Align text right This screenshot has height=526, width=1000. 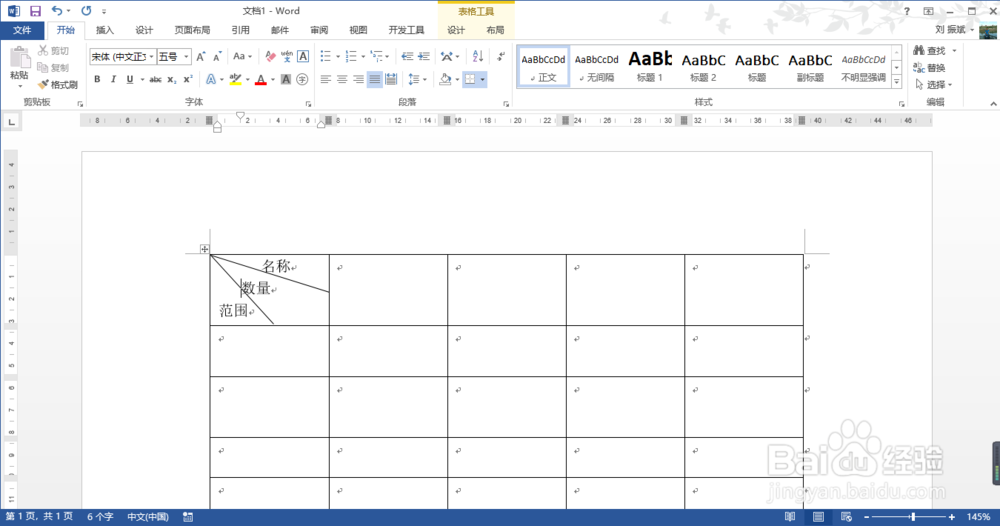pyautogui.click(x=358, y=79)
